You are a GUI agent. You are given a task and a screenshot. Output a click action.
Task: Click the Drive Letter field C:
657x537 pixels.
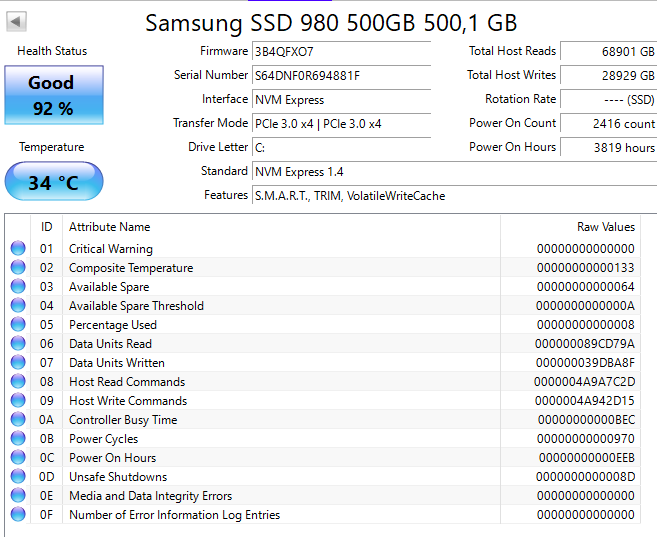[341, 148]
